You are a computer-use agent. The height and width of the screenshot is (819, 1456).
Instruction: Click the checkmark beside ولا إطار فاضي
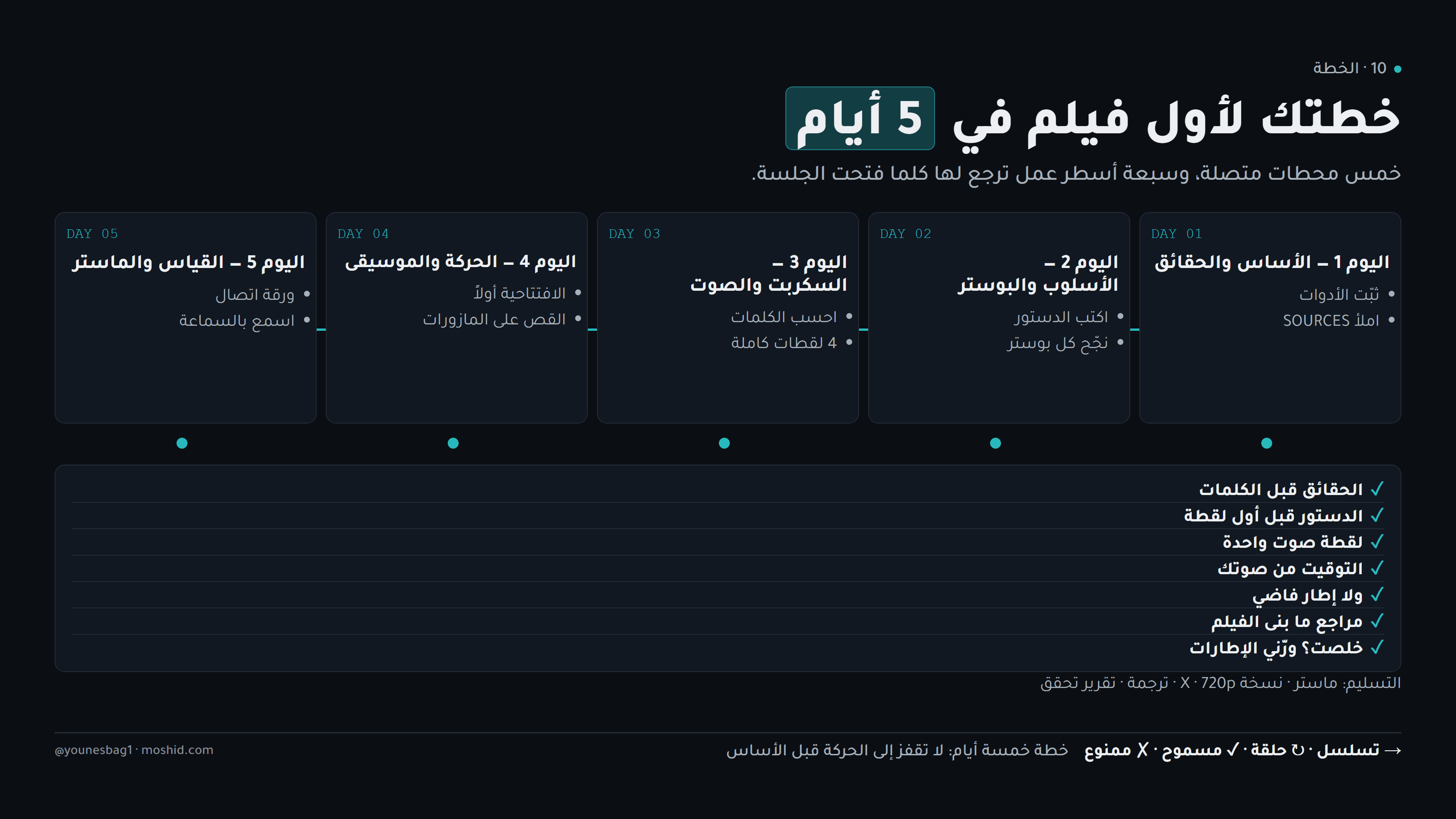pyautogui.click(x=1377, y=595)
